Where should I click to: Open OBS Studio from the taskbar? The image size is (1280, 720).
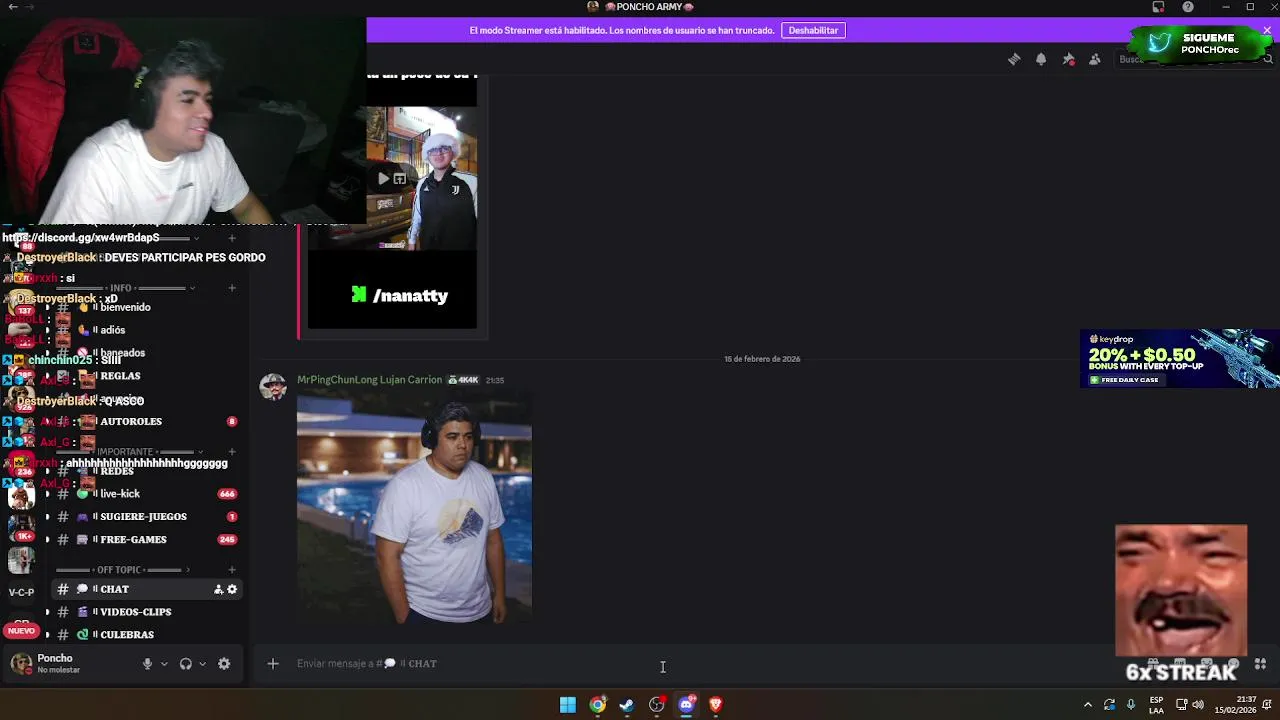[656, 705]
